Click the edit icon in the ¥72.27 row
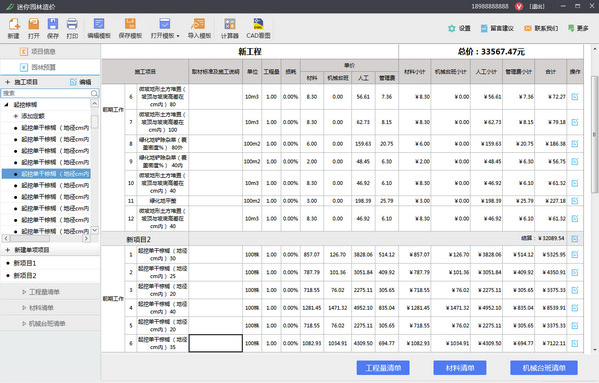 point(575,97)
